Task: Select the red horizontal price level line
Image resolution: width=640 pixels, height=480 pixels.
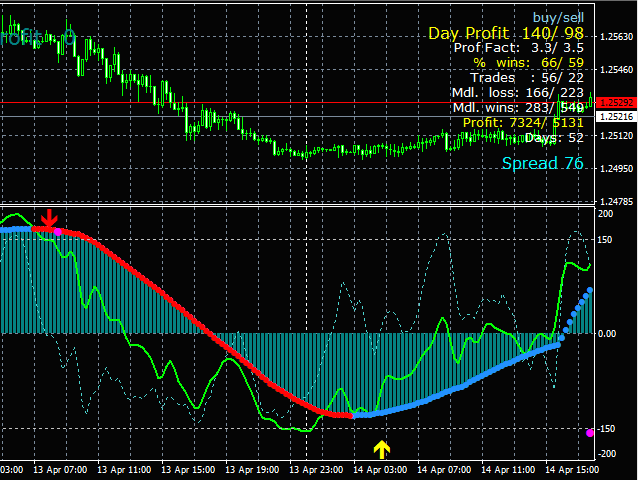Action: click(300, 103)
